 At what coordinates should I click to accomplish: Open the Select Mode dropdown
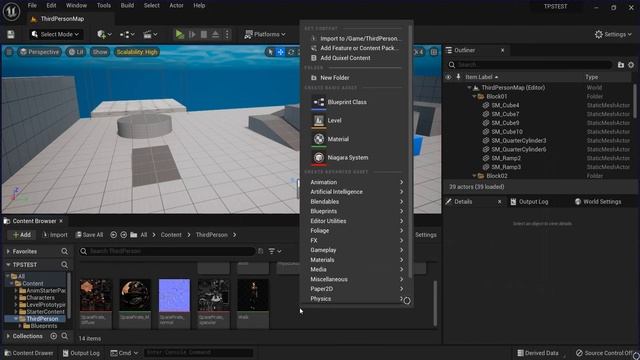tap(55, 35)
